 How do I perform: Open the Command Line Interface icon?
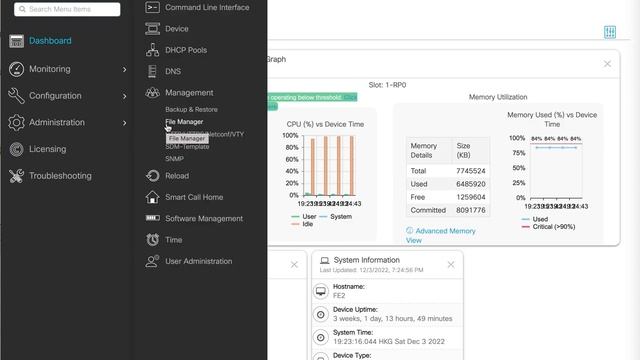[x=153, y=7]
